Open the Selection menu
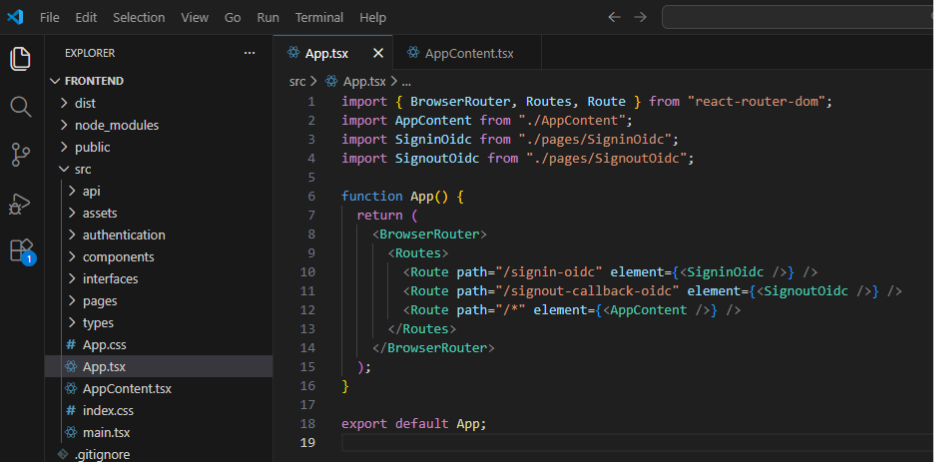Screen dimensions: 936x462 (x=139, y=17)
